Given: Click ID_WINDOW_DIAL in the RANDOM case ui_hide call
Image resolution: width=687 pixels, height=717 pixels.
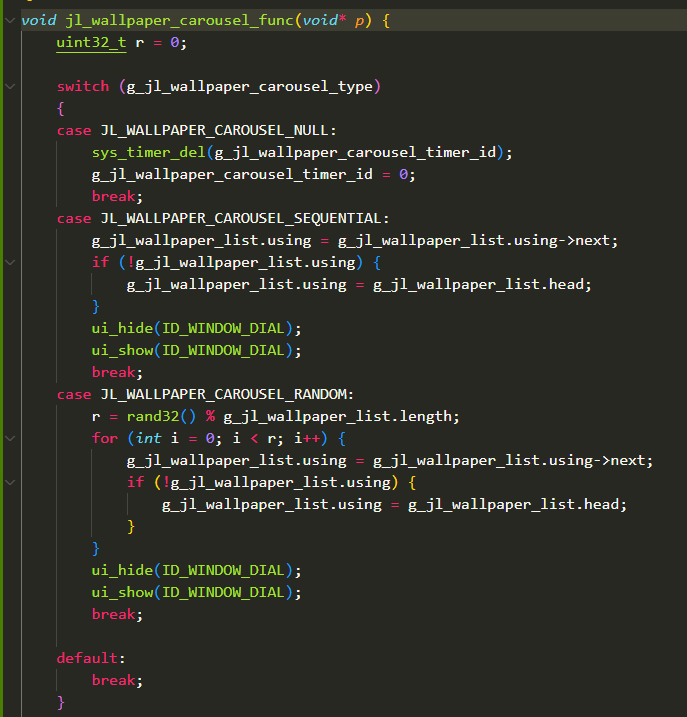Looking at the screenshot, I should pyautogui.click(x=223, y=570).
